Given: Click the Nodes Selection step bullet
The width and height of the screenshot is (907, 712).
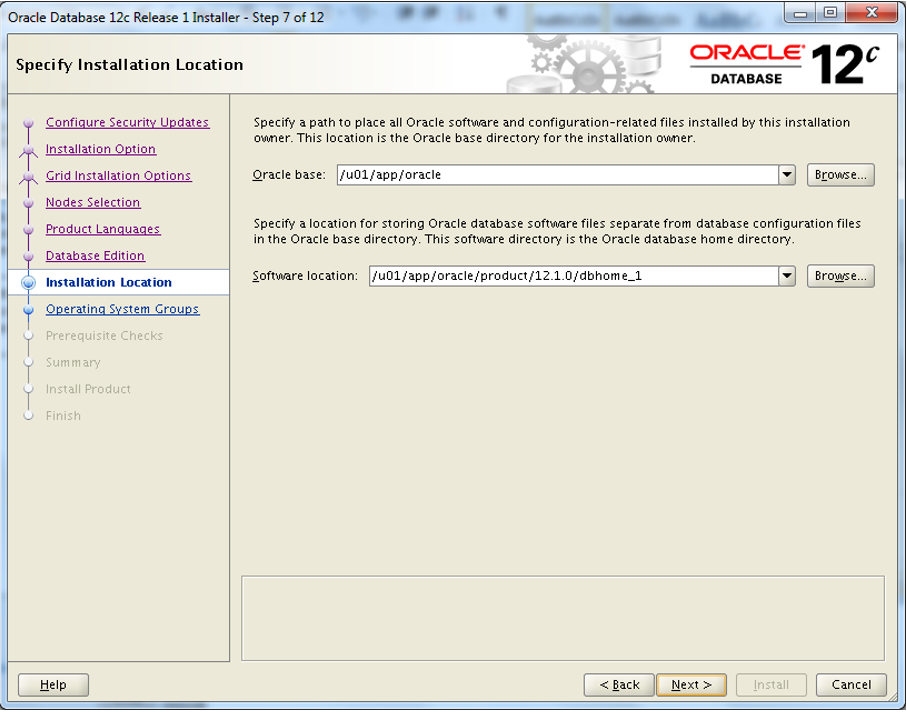Looking at the screenshot, I should click(x=28, y=202).
